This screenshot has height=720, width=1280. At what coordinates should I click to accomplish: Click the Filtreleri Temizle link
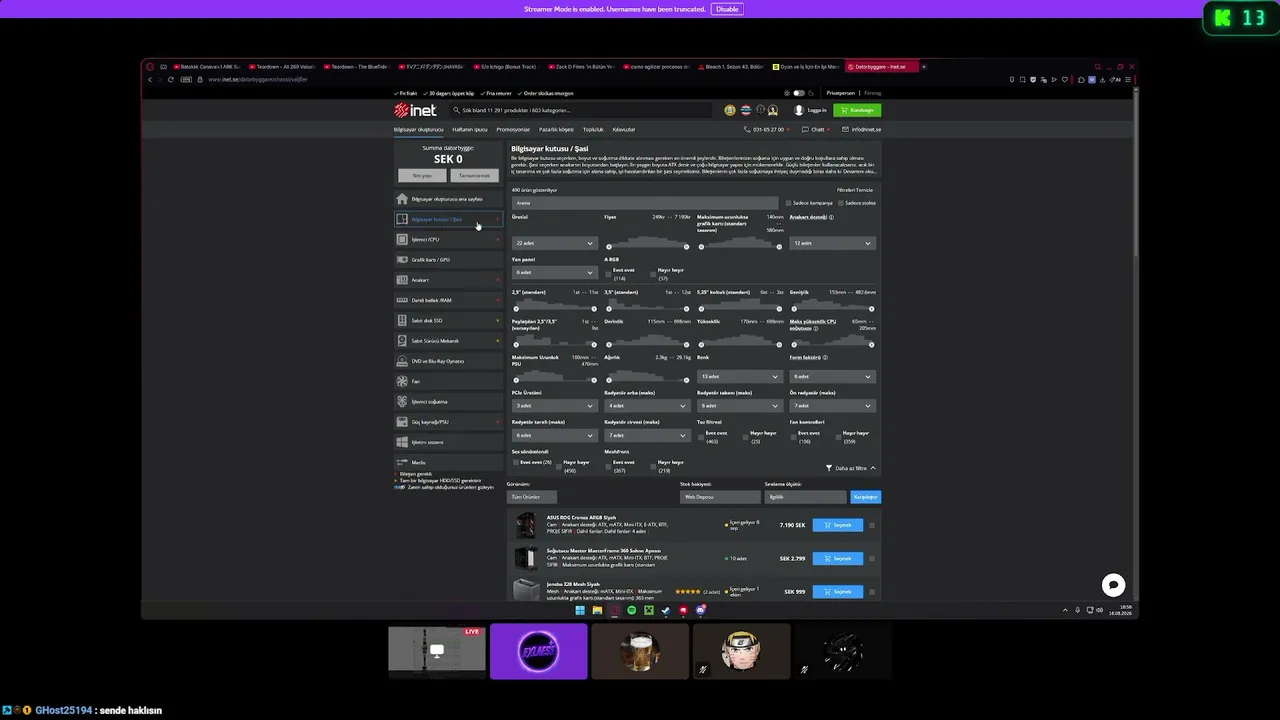tap(855, 190)
